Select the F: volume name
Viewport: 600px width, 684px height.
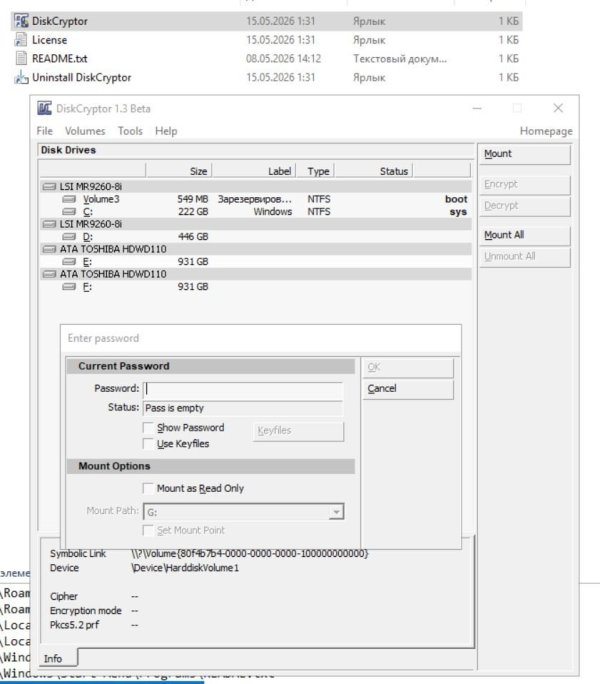tap(87, 287)
